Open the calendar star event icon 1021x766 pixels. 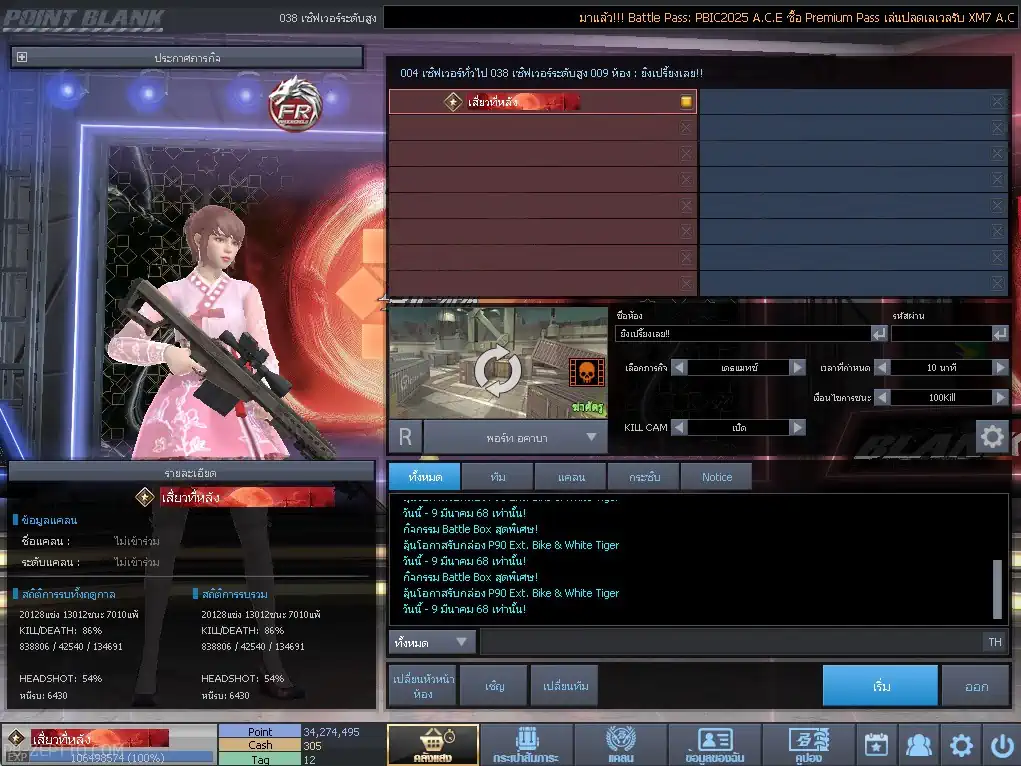tap(876, 745)
